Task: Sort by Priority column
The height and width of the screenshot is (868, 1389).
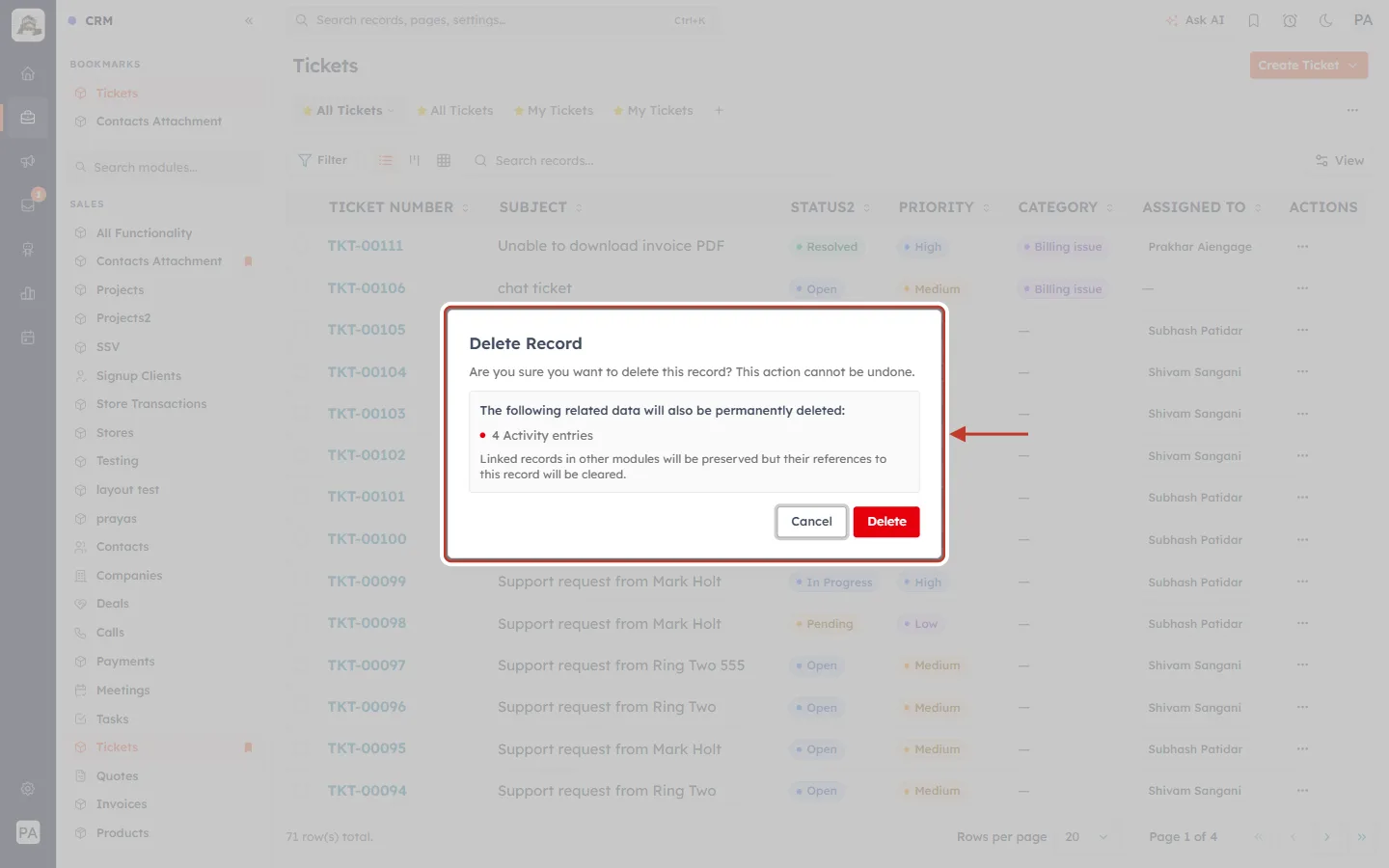Action: coord(943,207)
